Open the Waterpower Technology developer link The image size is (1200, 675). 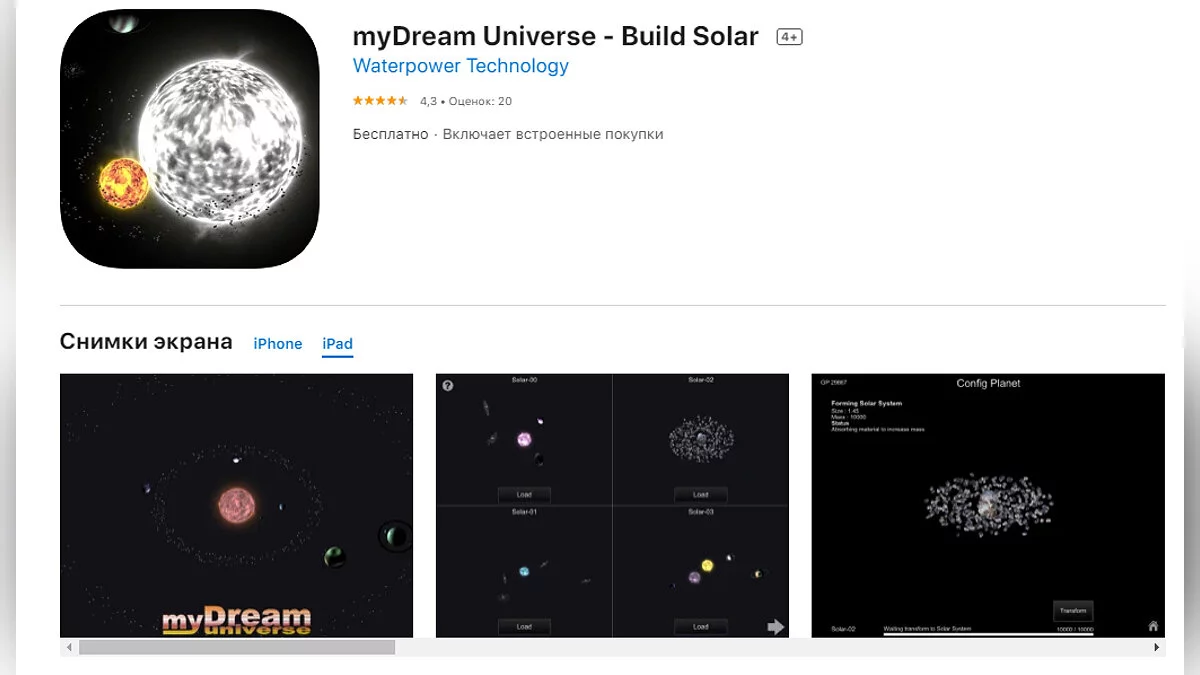click(x=461, y=66)
